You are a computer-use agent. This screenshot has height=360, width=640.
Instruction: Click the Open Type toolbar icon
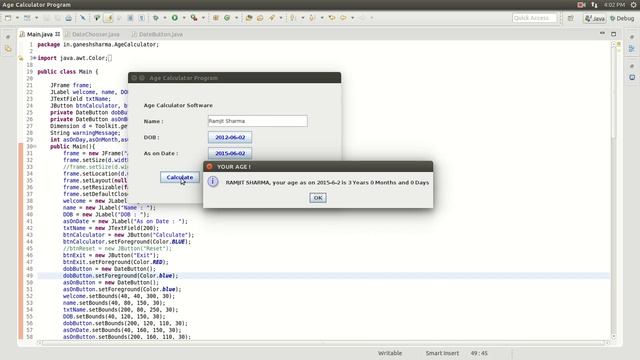click(x=249, y=18)
